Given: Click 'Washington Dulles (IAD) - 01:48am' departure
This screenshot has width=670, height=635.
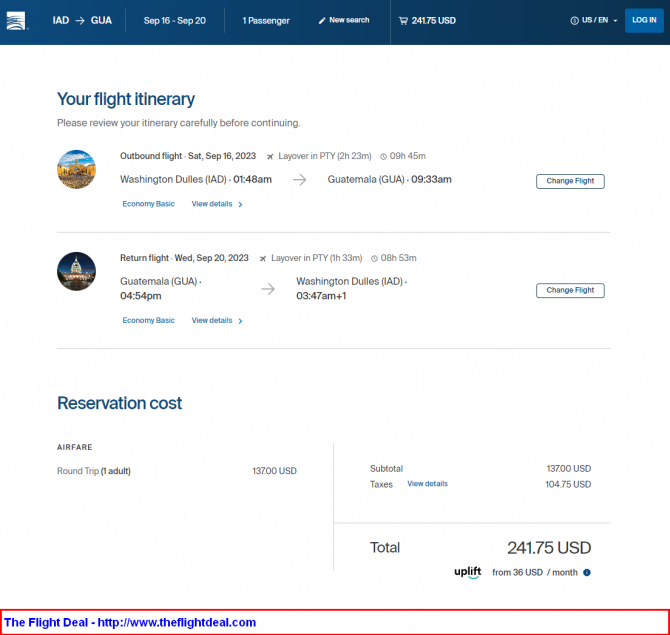Looking at the screenshot, I should point(196,179).
